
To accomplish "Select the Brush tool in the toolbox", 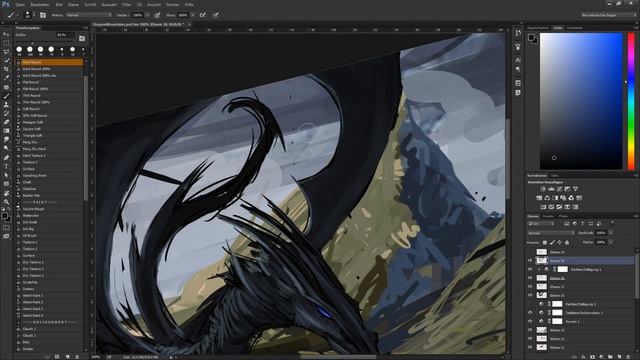I will tap(6, 96).
